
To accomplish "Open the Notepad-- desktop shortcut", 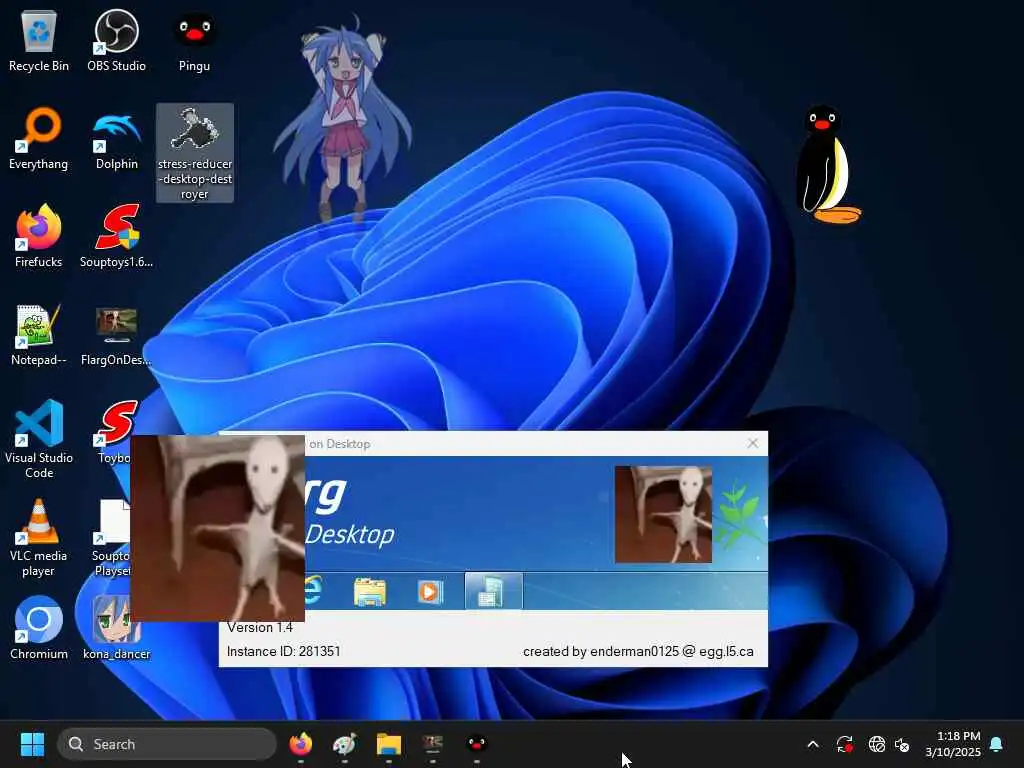I will point(39,334).
